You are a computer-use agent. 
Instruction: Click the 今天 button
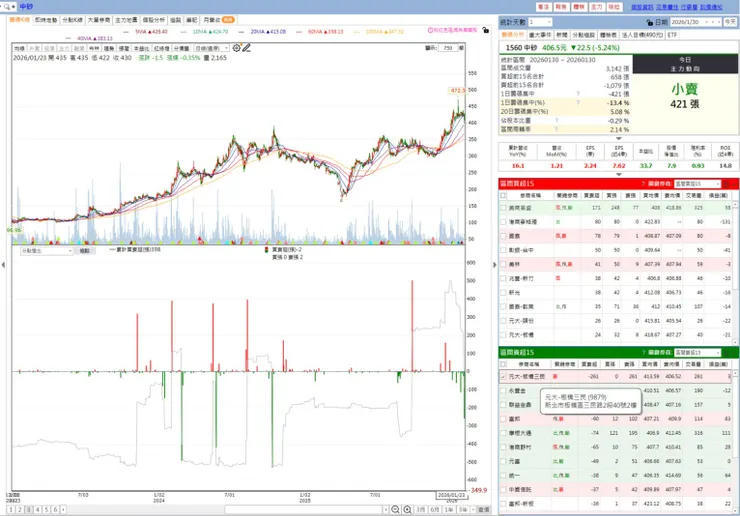(x=730, y=22)
